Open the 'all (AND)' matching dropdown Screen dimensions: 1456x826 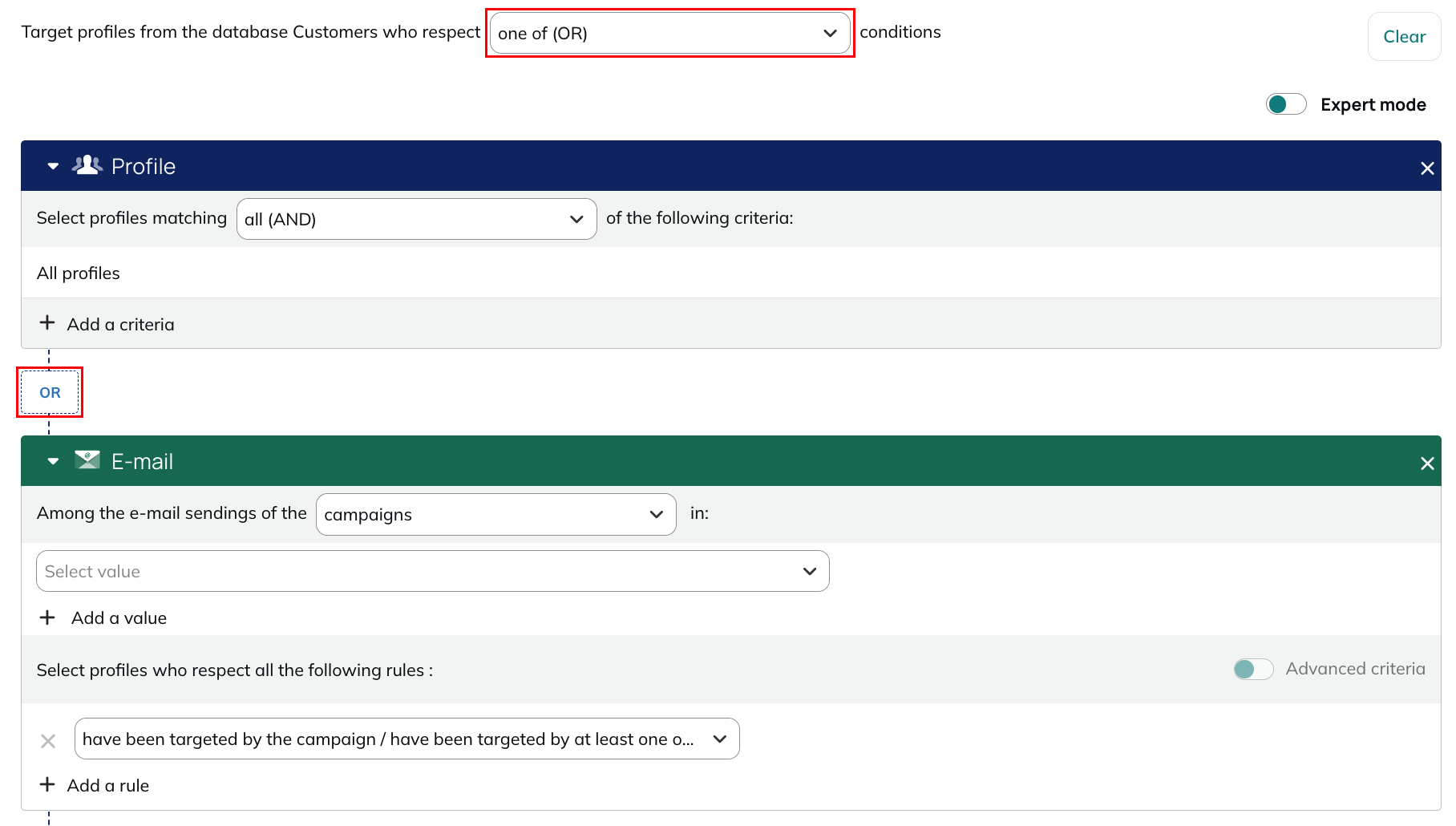[x=416, y=219]
